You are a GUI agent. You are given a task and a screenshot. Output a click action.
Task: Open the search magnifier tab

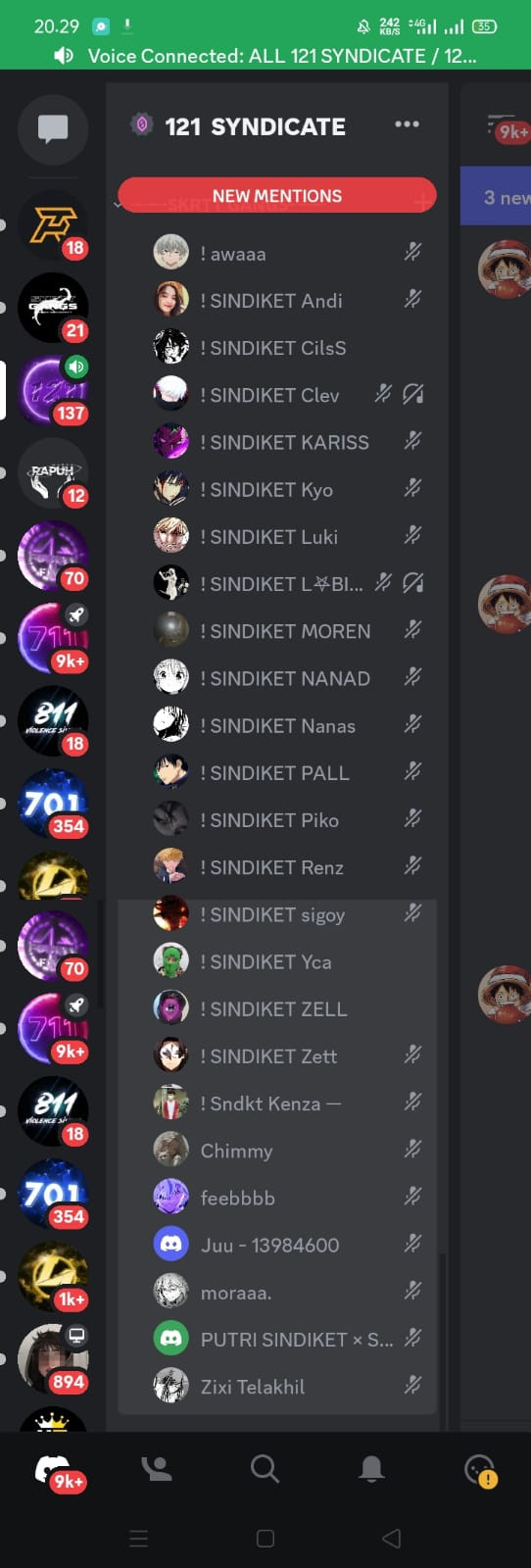(x=265, y=1468)
